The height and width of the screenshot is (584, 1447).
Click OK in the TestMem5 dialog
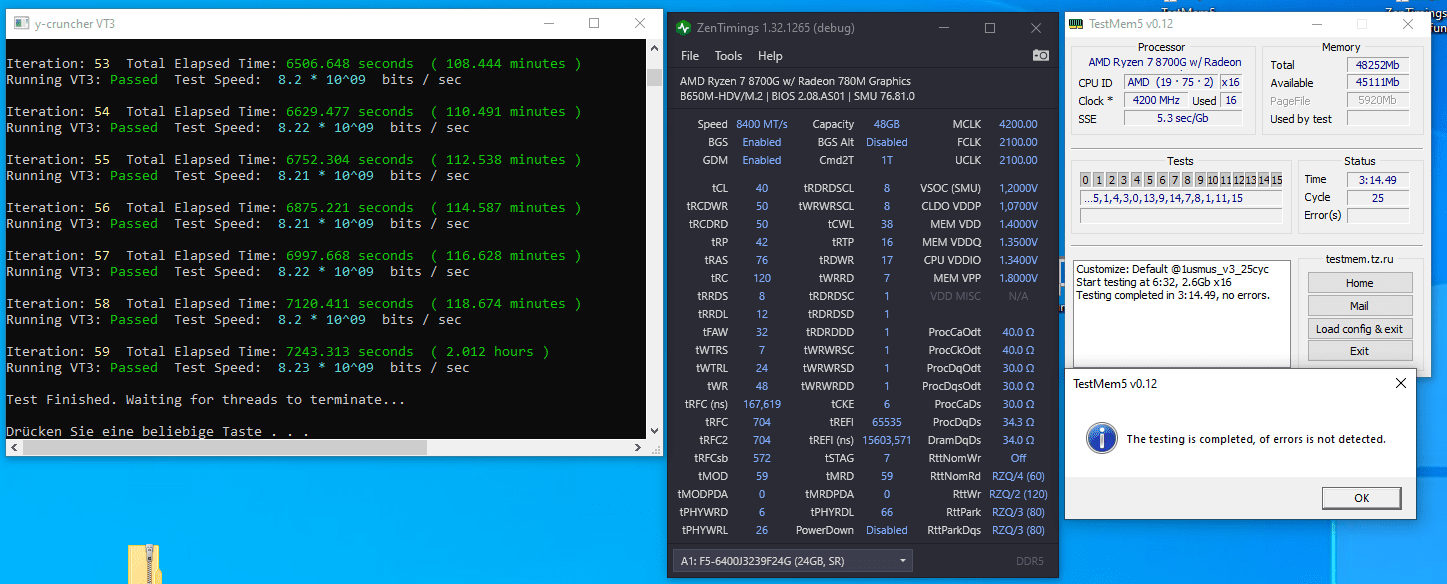1361,497
